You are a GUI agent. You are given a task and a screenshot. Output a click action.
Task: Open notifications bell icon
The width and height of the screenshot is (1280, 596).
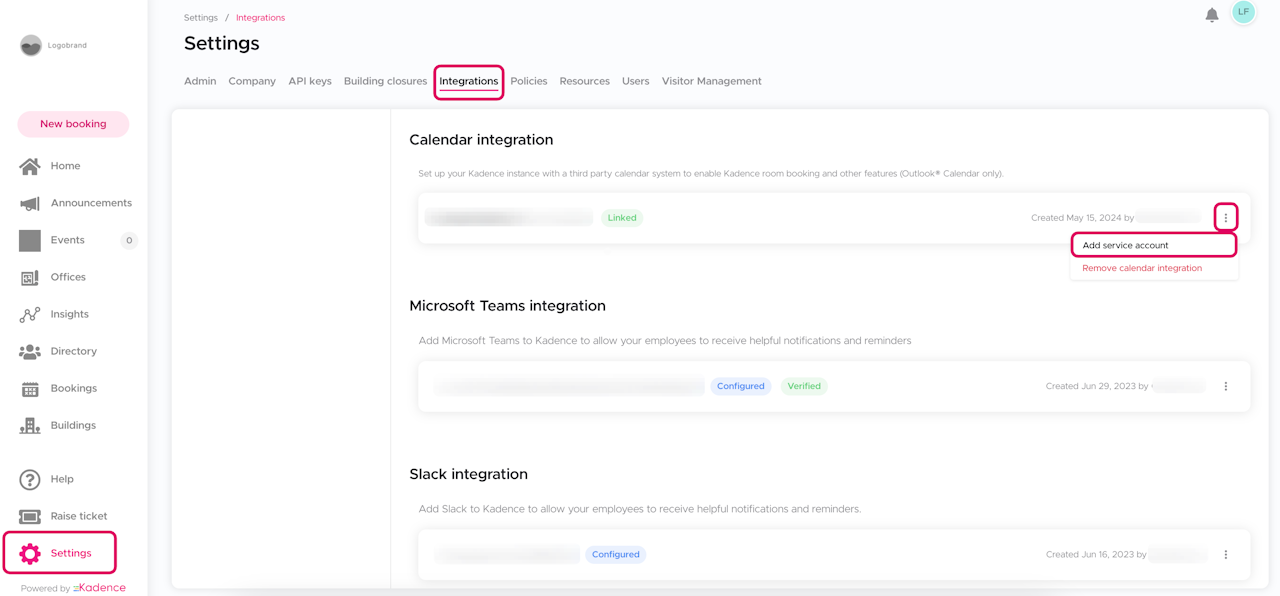click(x=1212, y=14)
